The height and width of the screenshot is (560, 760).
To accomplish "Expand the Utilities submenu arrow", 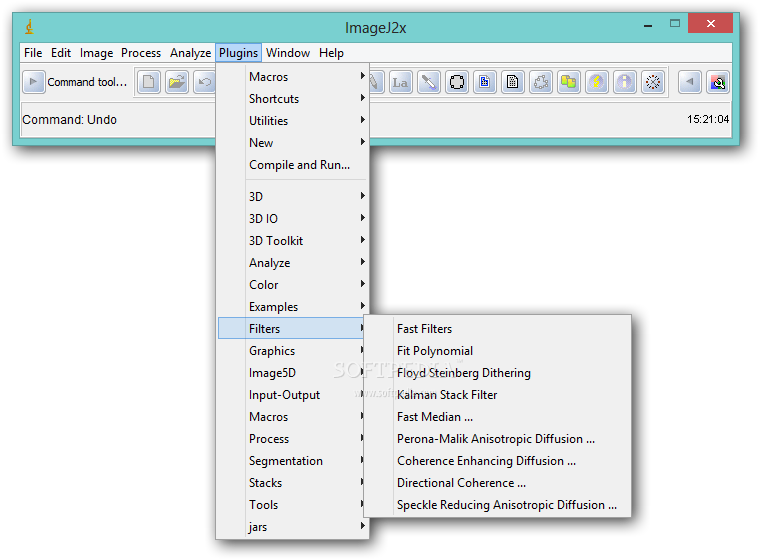I will tap(363, 120).
